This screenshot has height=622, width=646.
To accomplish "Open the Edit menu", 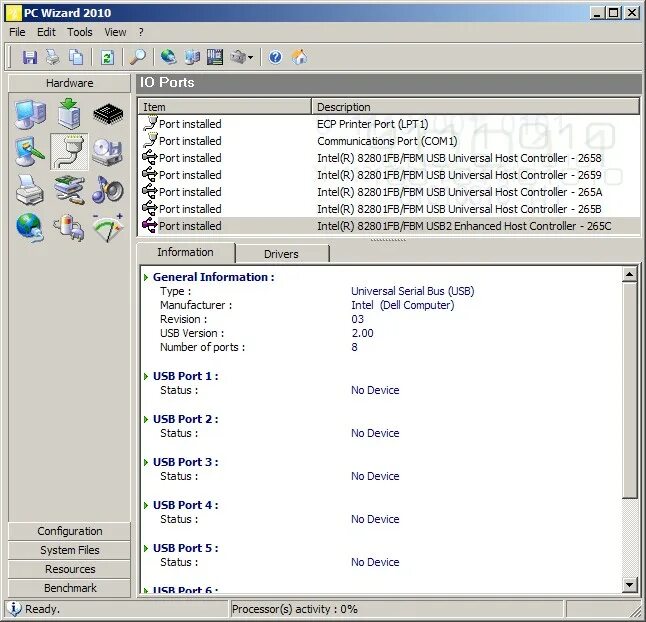I will tap(46, 32).
